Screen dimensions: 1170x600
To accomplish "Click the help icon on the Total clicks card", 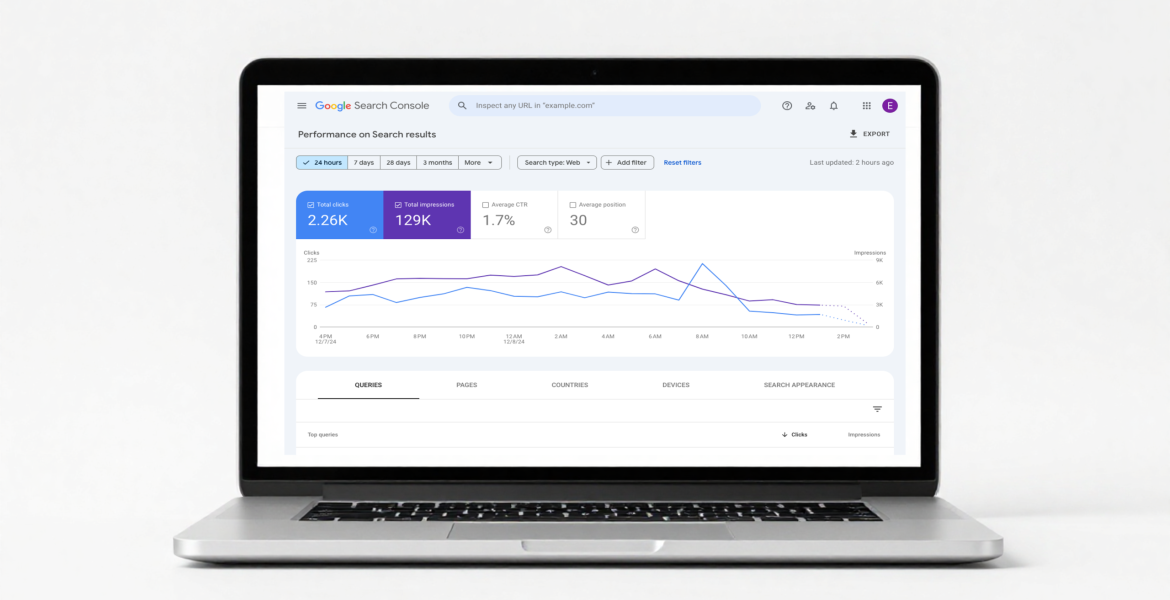I will [373, 230].
